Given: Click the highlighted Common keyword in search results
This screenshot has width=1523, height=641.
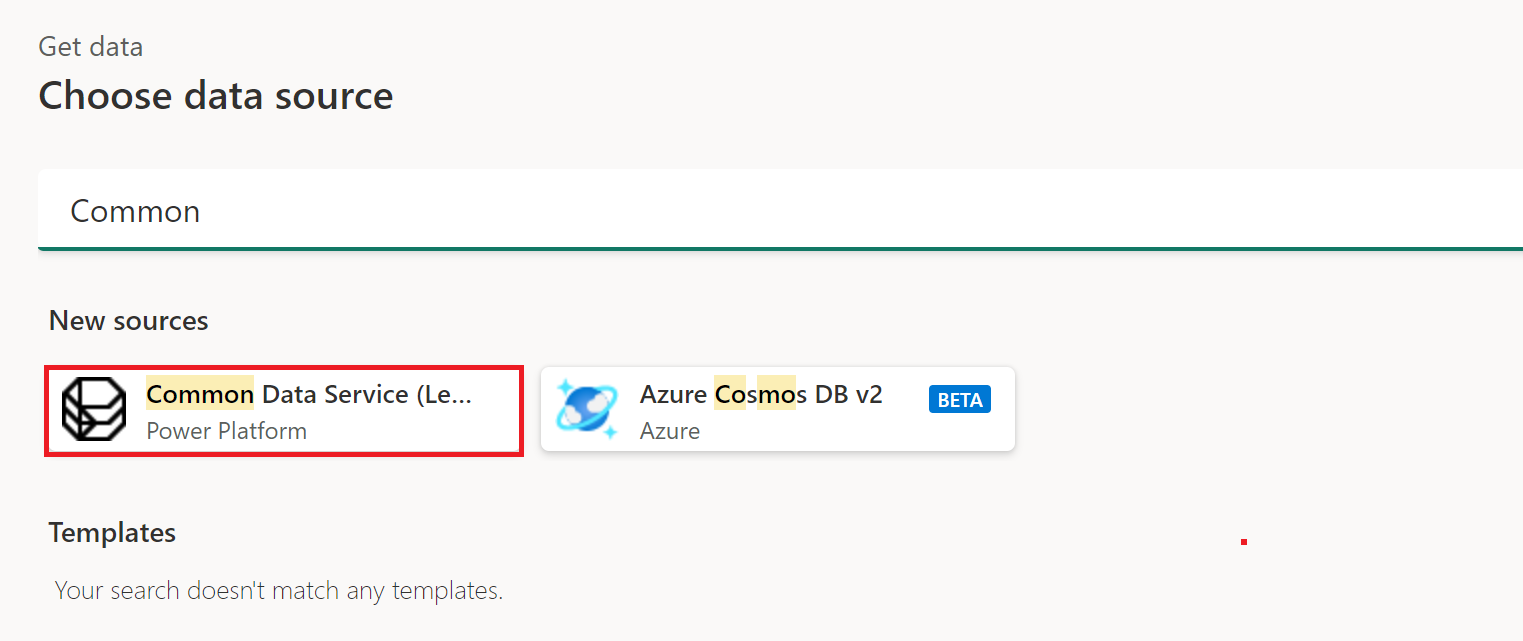Looking at the screenshot, I should tap(199, 394).
